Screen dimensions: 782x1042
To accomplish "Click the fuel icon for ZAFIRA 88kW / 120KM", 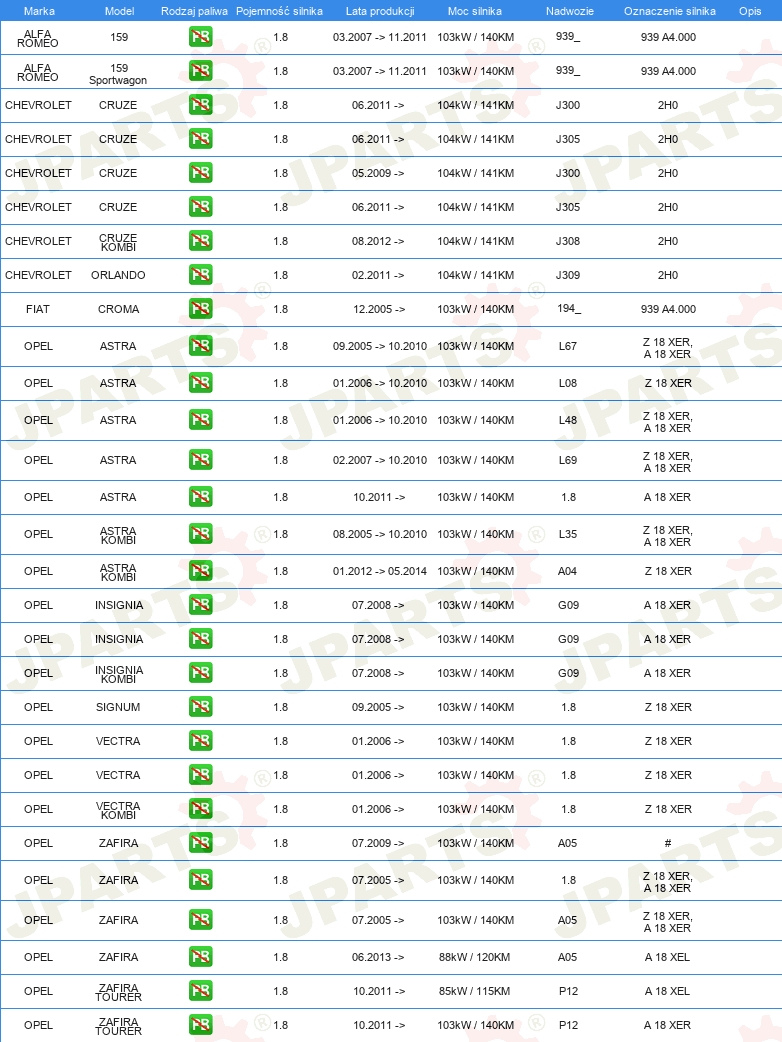I will pos(201,957).
